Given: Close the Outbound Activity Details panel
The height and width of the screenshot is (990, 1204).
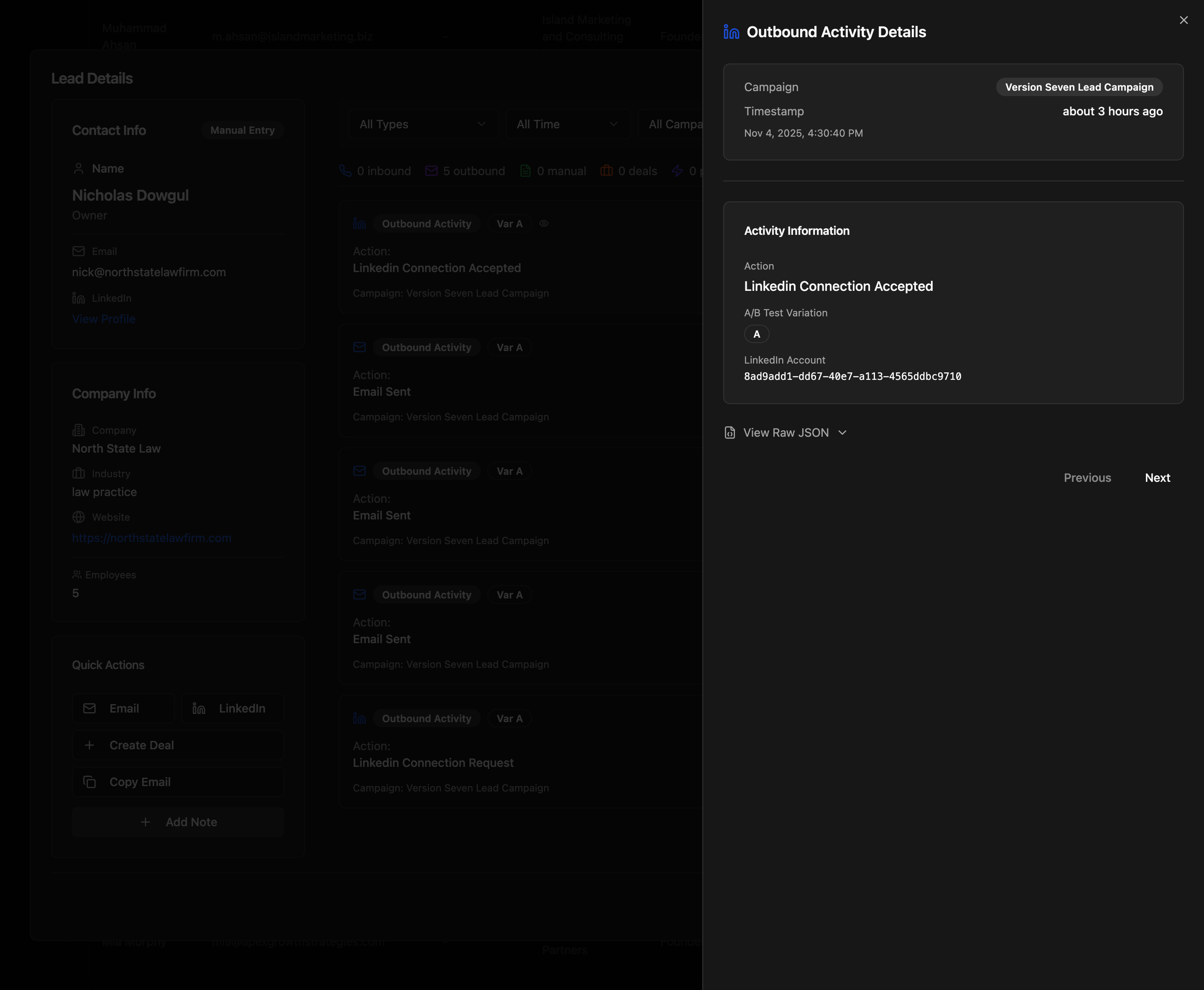Looking at the screenshot, I should (x=1184, y=20).
